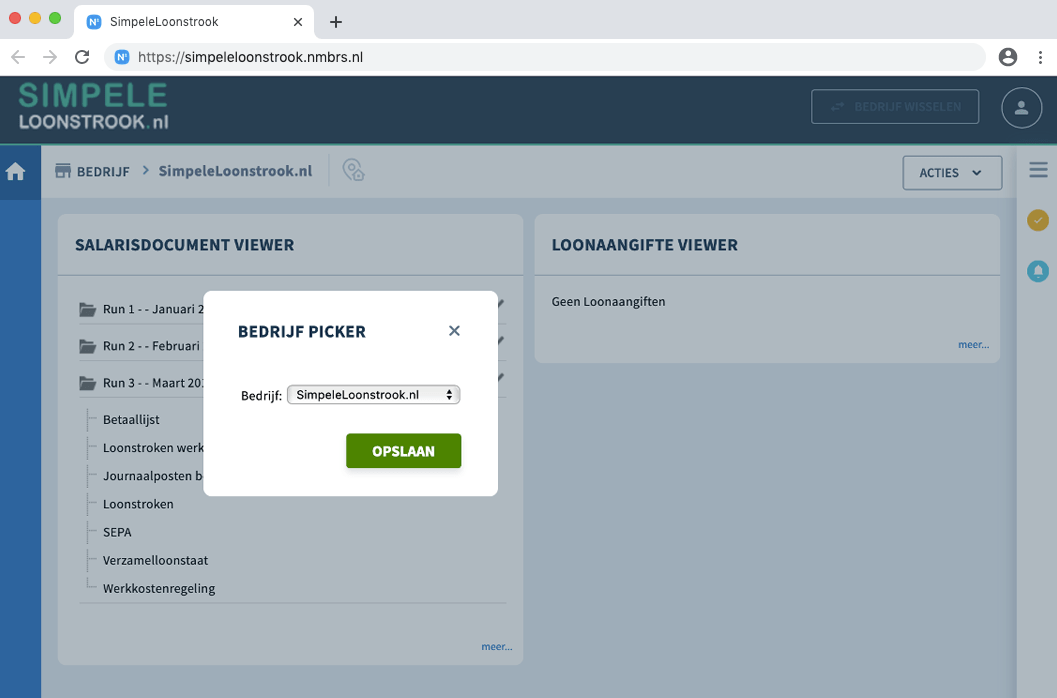Image resolution: width=1057 pixels, height=698 pixels.
Task: Click the yellow checkmark badge in the right sidebar
Action: click(x=1037, y=220)
